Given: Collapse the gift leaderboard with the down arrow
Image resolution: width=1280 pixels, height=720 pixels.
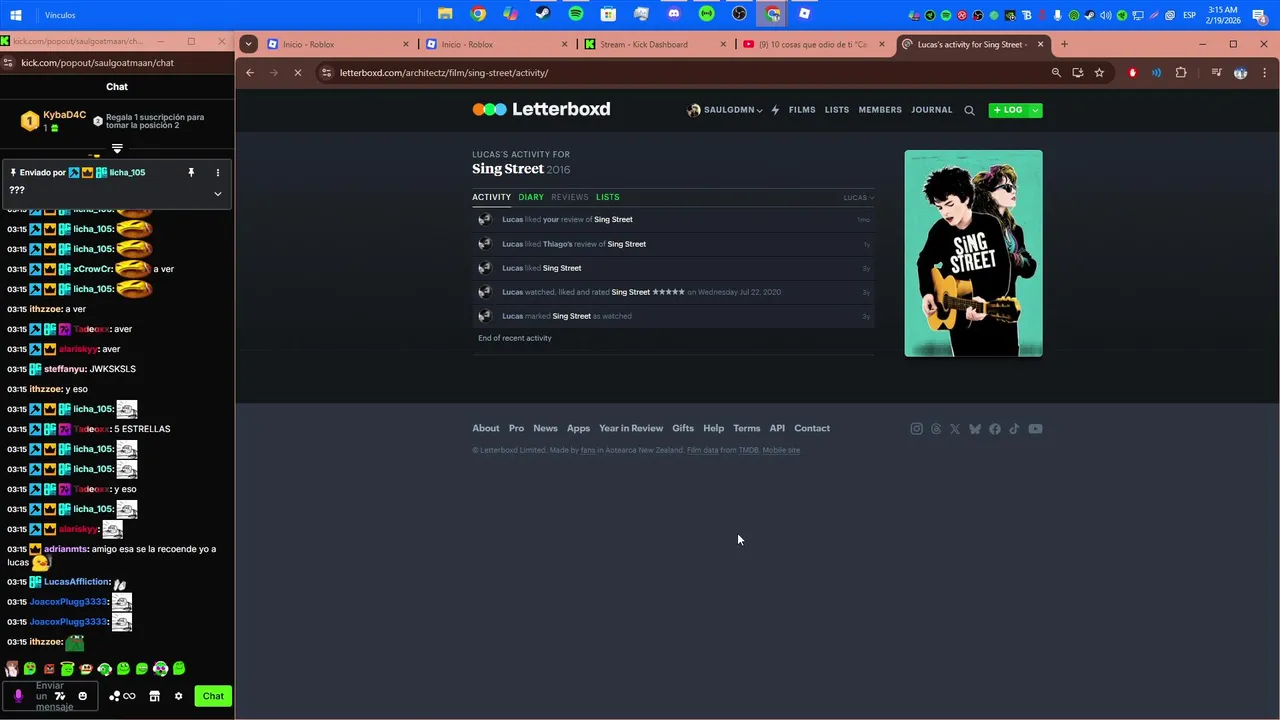Looking at the screenshot, I should tap(117, 149).
